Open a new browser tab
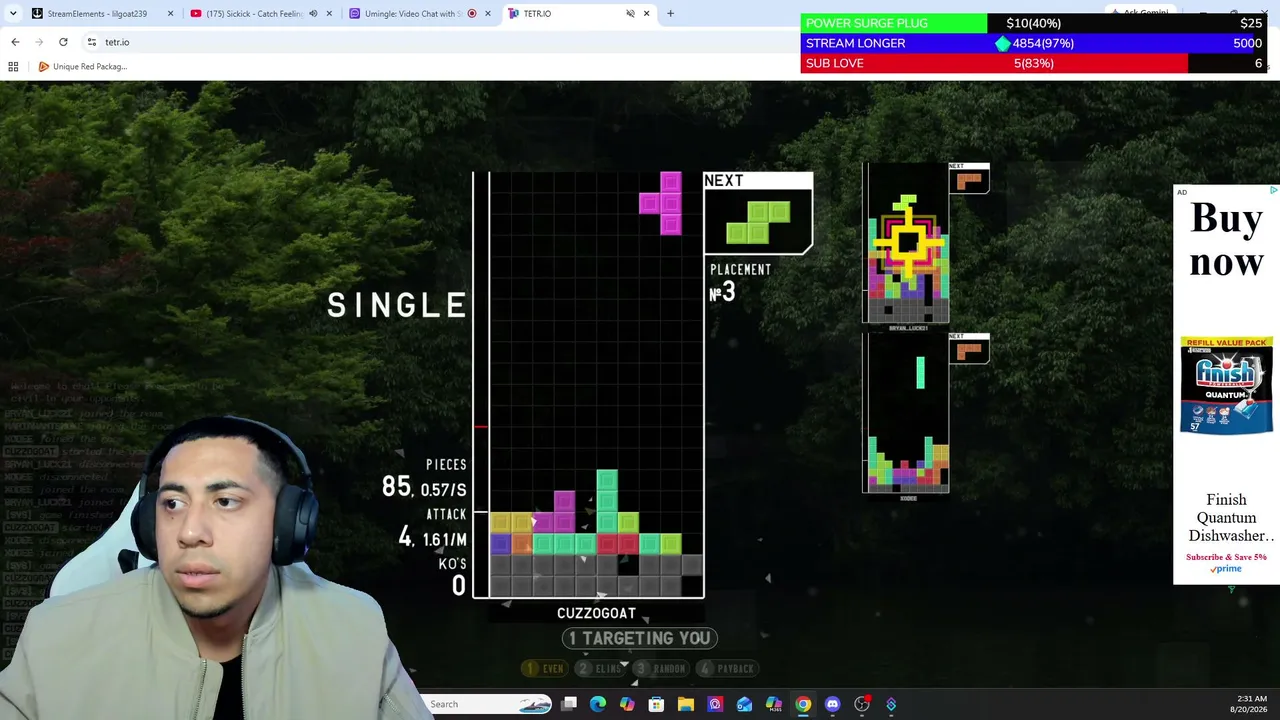The height and width of the screenshot is (720, 1280). (x=670, y=14)
